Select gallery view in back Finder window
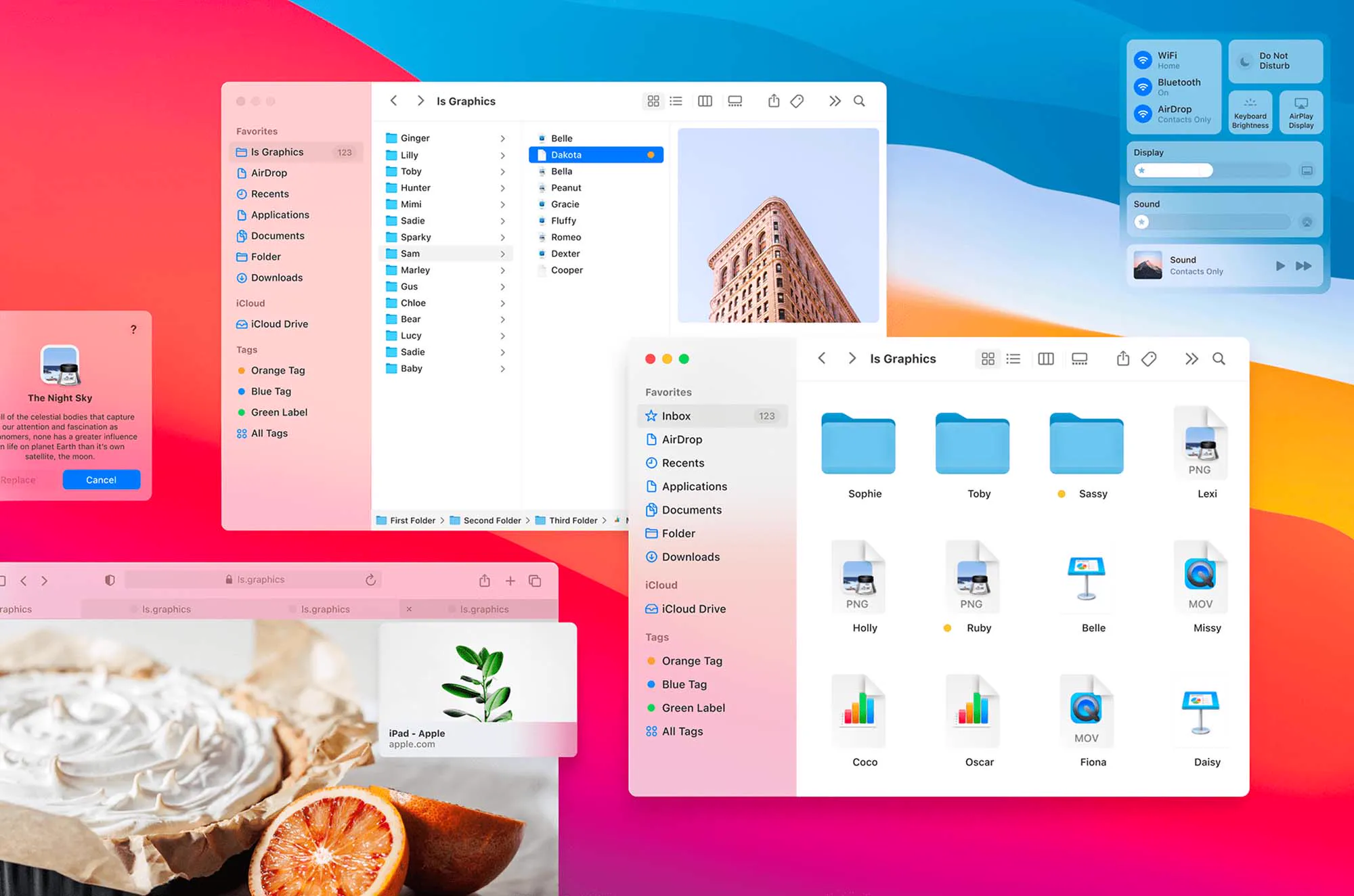Screen dimensions: 1354x896 pyautogui.click(x=735, y=101)
